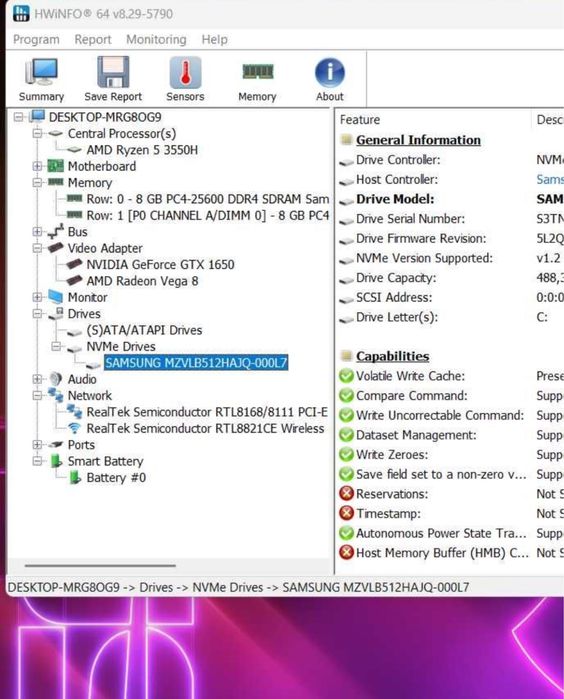Select Row: 1 [P0 CHANNEL A/DIMM 0]

point(208,215)
